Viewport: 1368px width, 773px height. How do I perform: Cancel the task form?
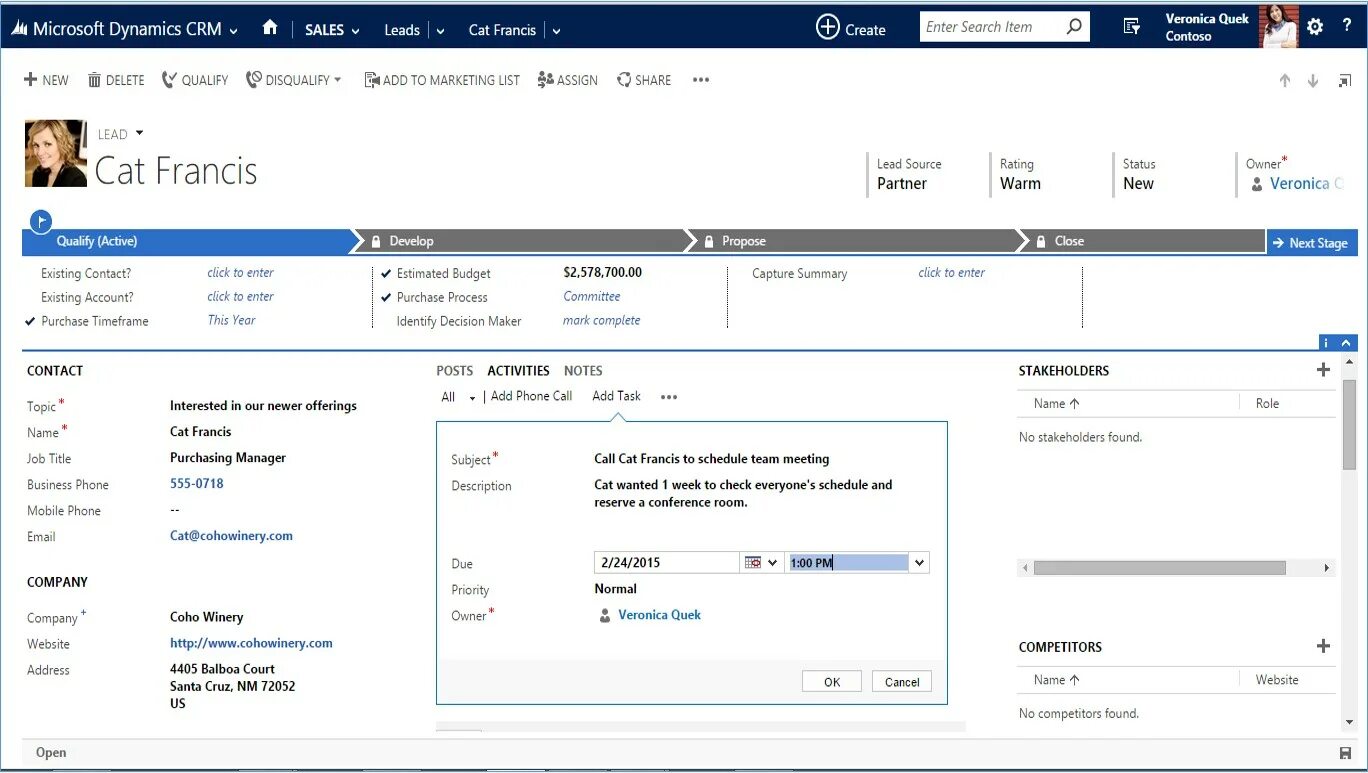902,682
